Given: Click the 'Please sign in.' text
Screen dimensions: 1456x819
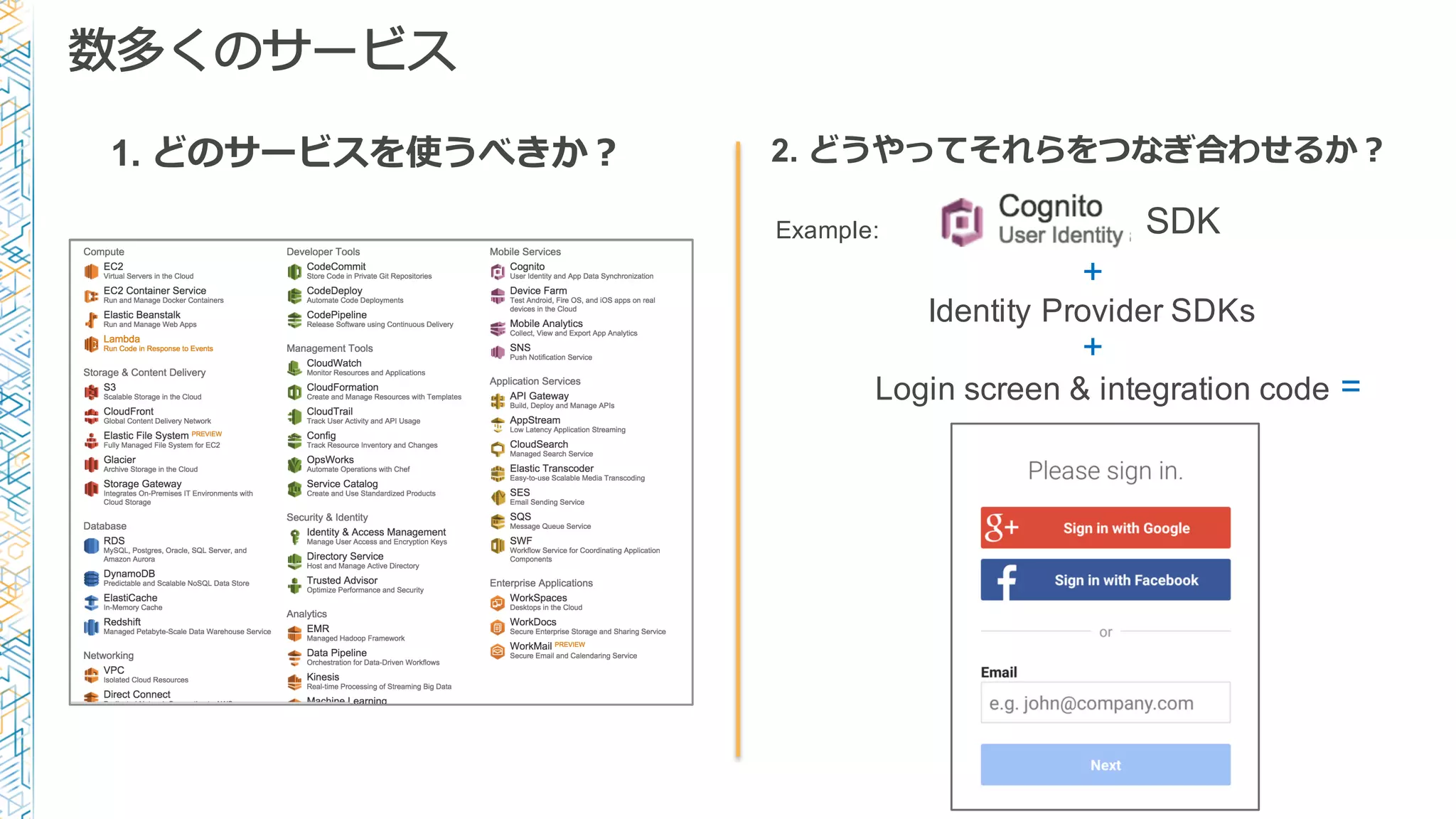Looking at the screenshot, I should point(1106,471).
